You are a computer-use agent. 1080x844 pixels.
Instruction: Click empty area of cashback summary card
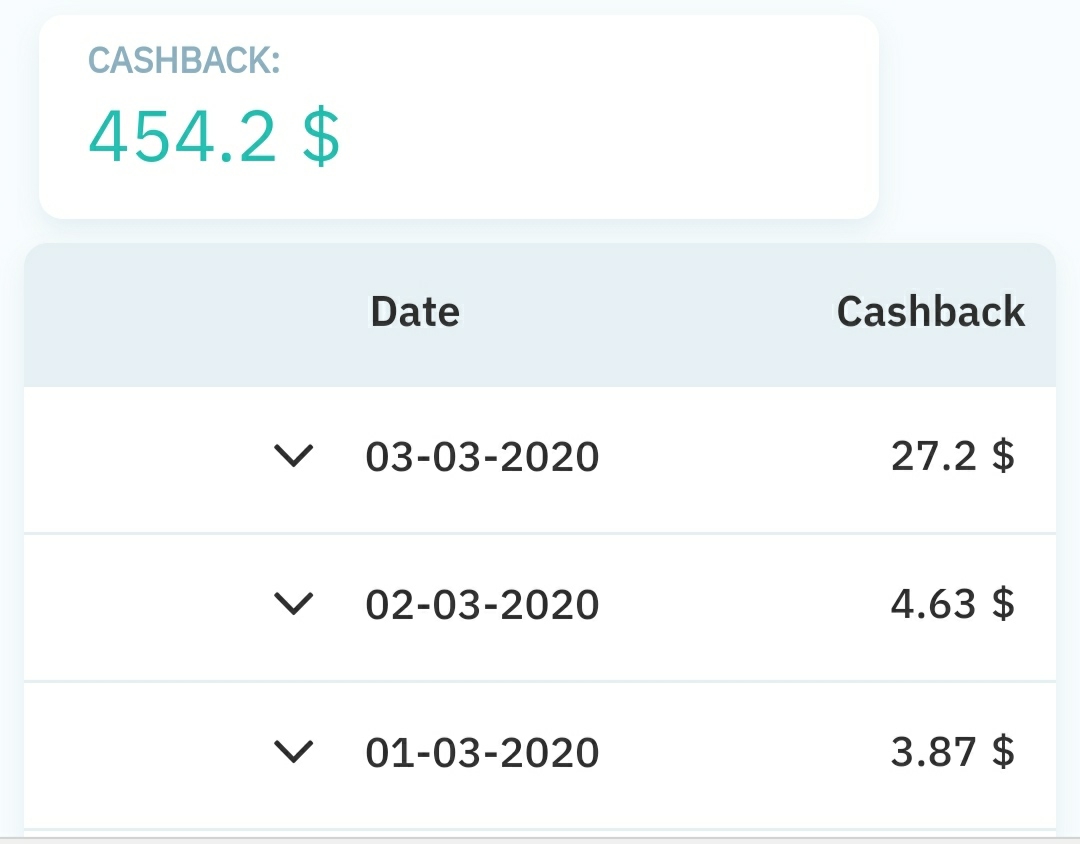click(606, 117)
